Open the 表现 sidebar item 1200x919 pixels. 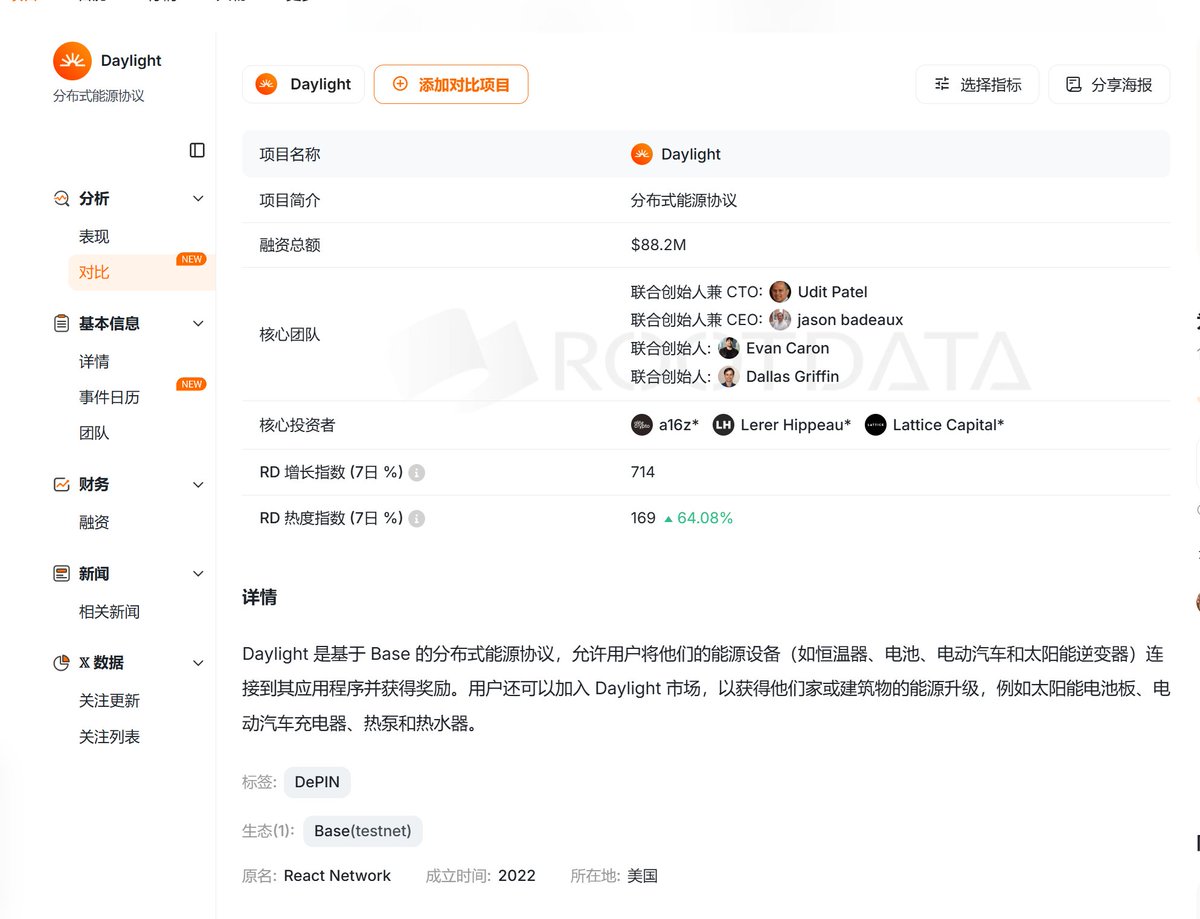[x=94, y=236]
